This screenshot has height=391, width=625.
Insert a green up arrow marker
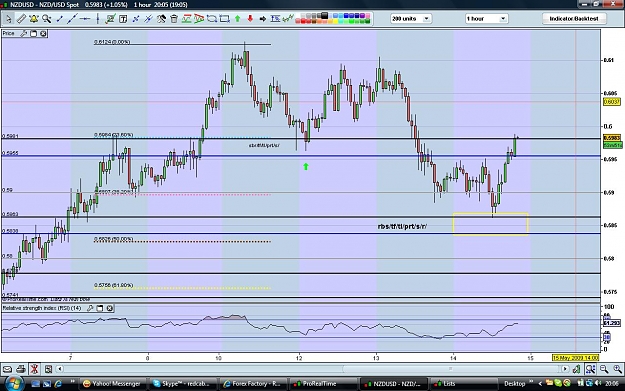(x=237, y=19)
